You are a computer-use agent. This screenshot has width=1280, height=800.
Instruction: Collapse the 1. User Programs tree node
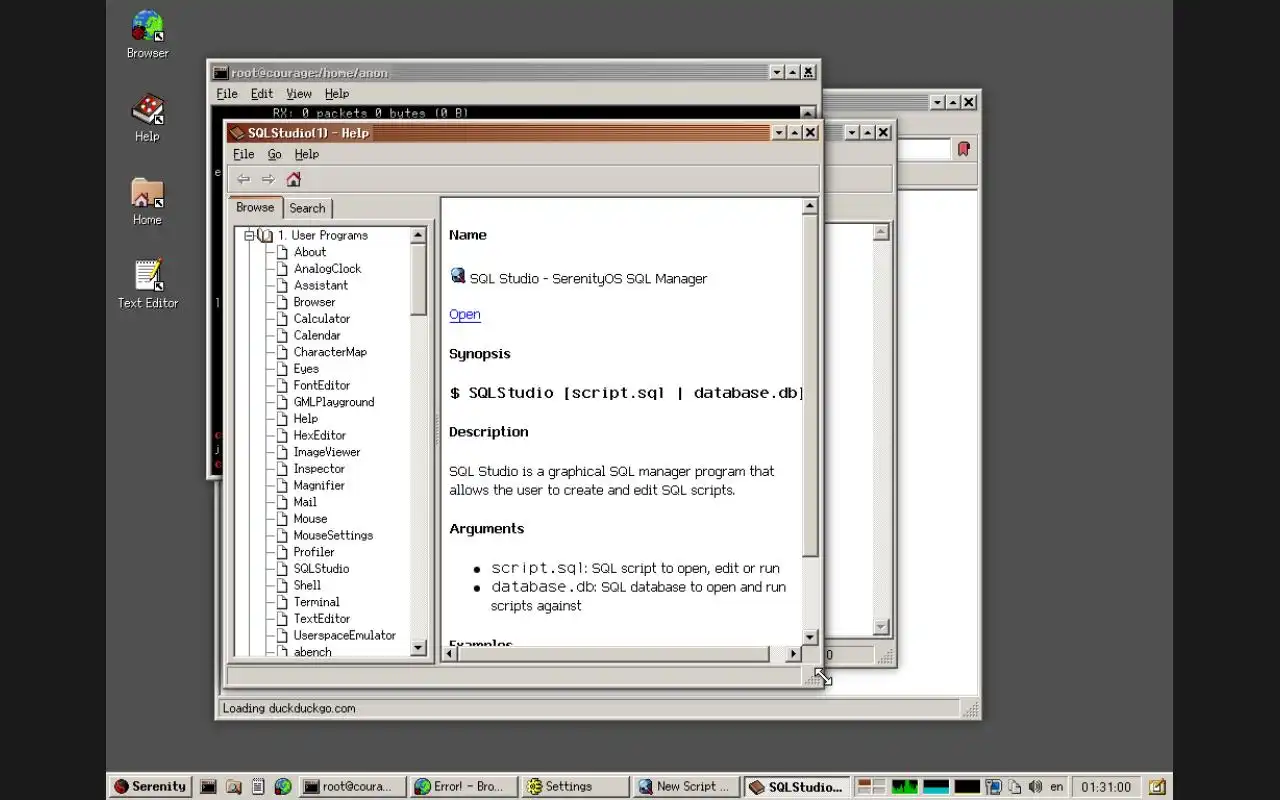coord(249,235)
